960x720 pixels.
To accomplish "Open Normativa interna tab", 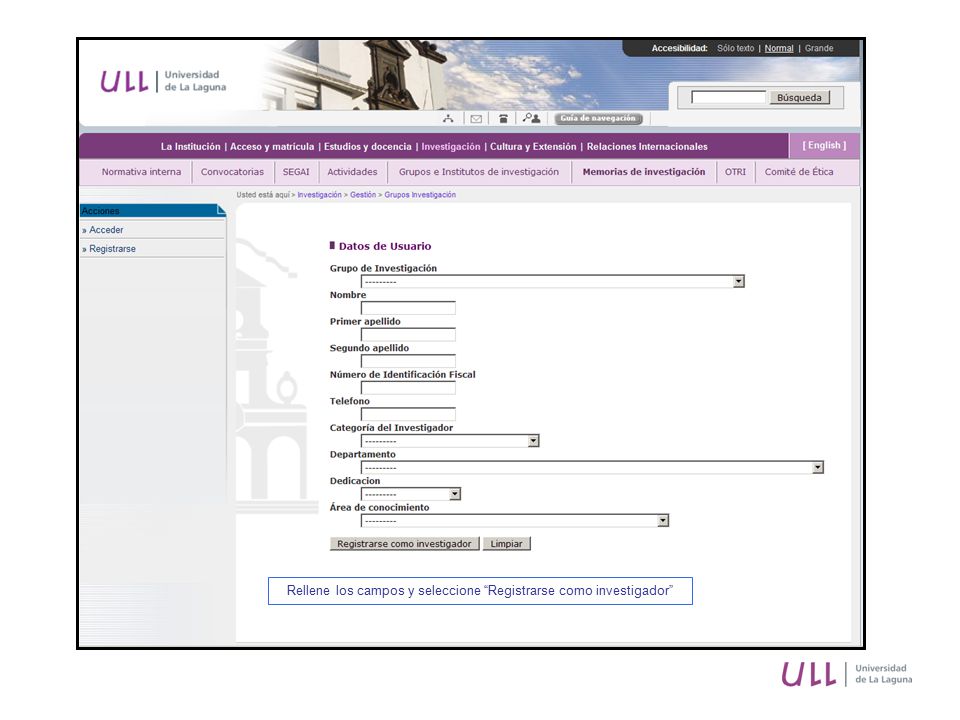I will tap(141, 172).
